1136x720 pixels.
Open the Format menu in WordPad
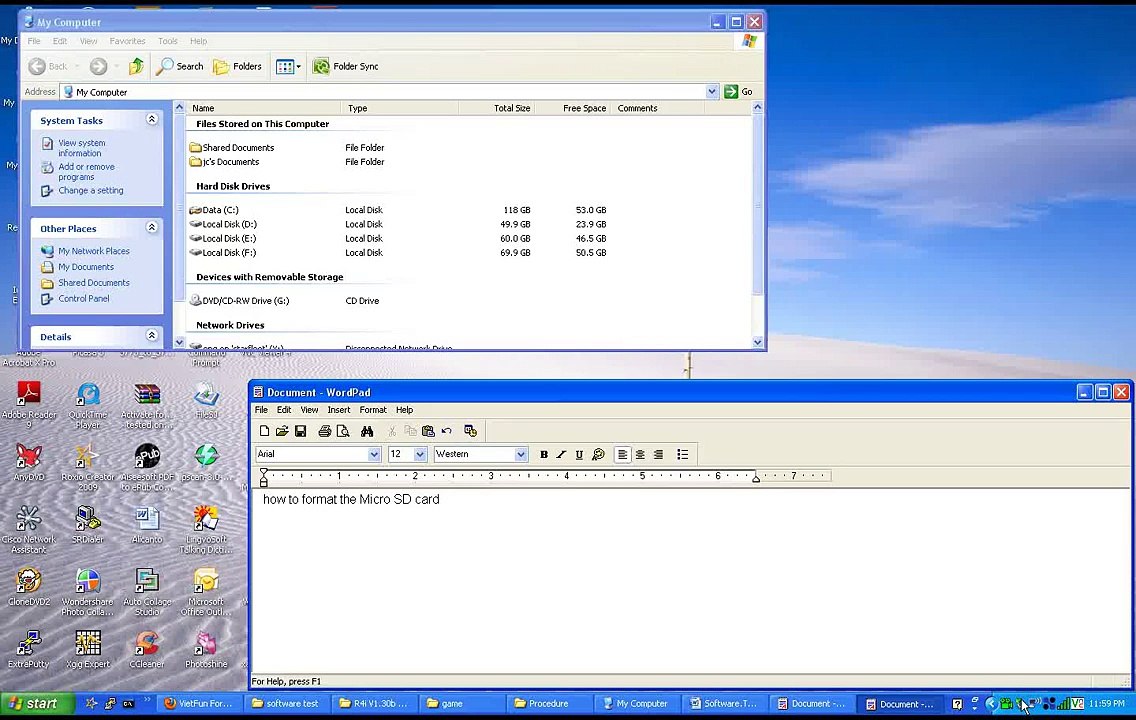click(x=372, y=410)
